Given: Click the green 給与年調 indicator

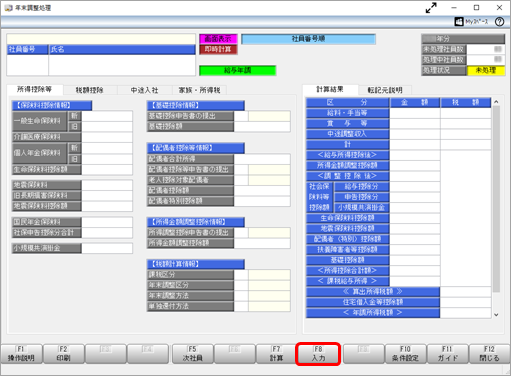Looking at the screenshot, I should [238, 70].
